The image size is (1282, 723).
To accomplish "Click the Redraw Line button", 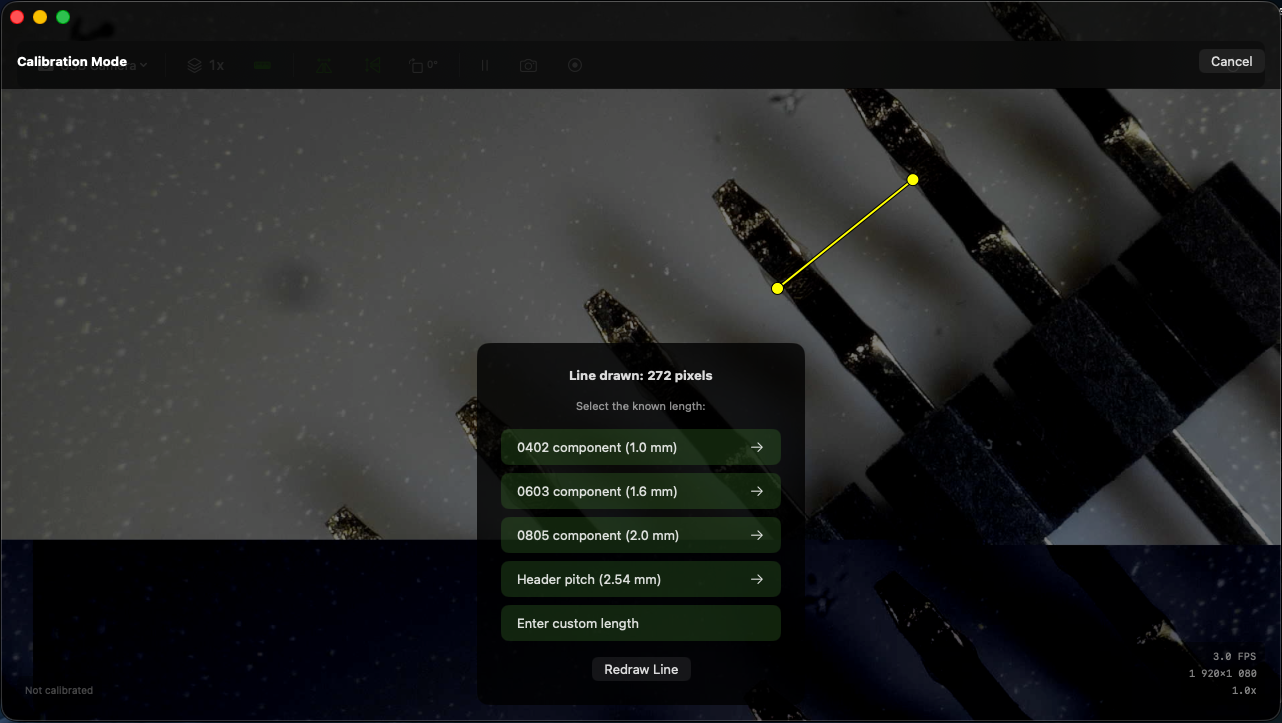I will click(641, 669).
